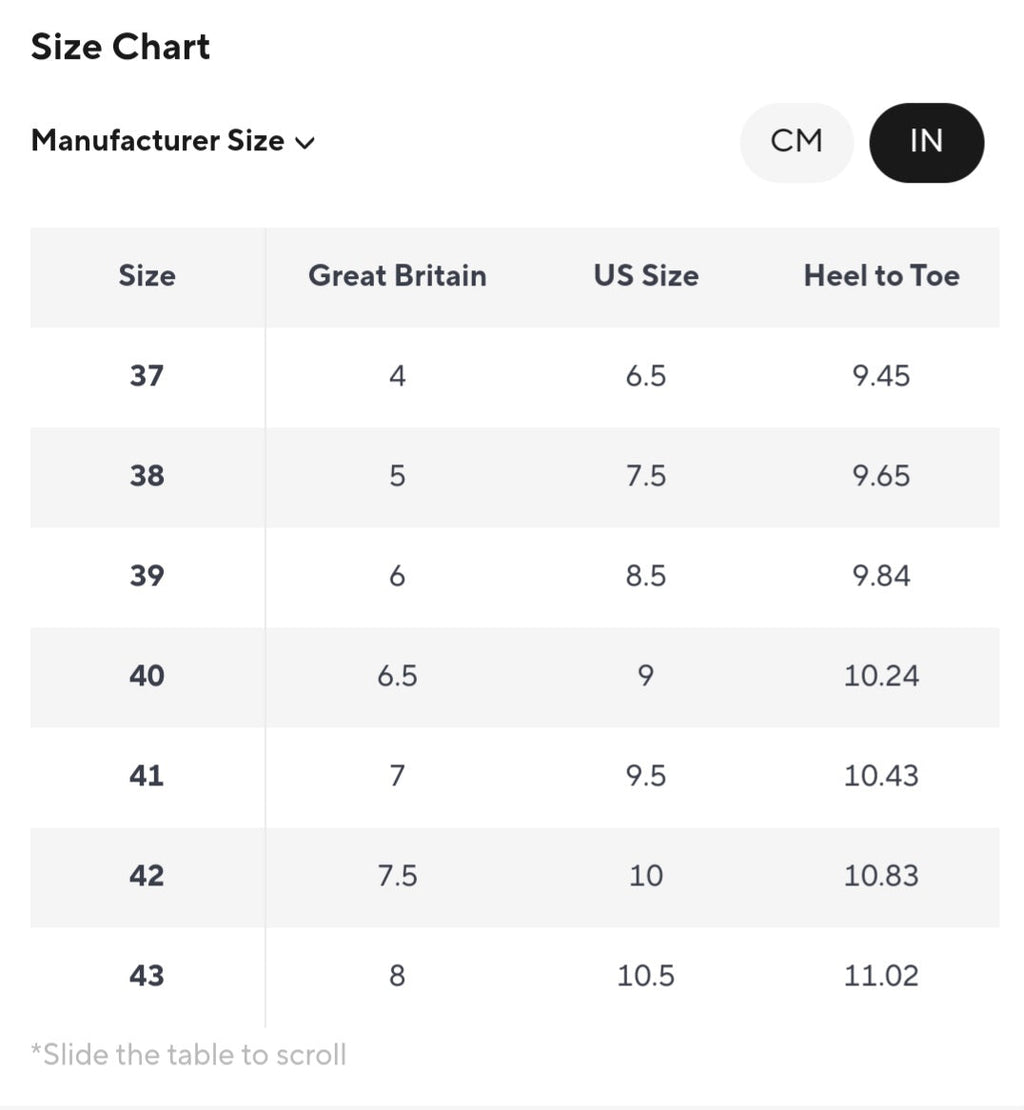Image resolution: width=1024 pixels, height=1110 pixels.
Task: Click the Great Britain column header
Action: [x=397, y=276]
